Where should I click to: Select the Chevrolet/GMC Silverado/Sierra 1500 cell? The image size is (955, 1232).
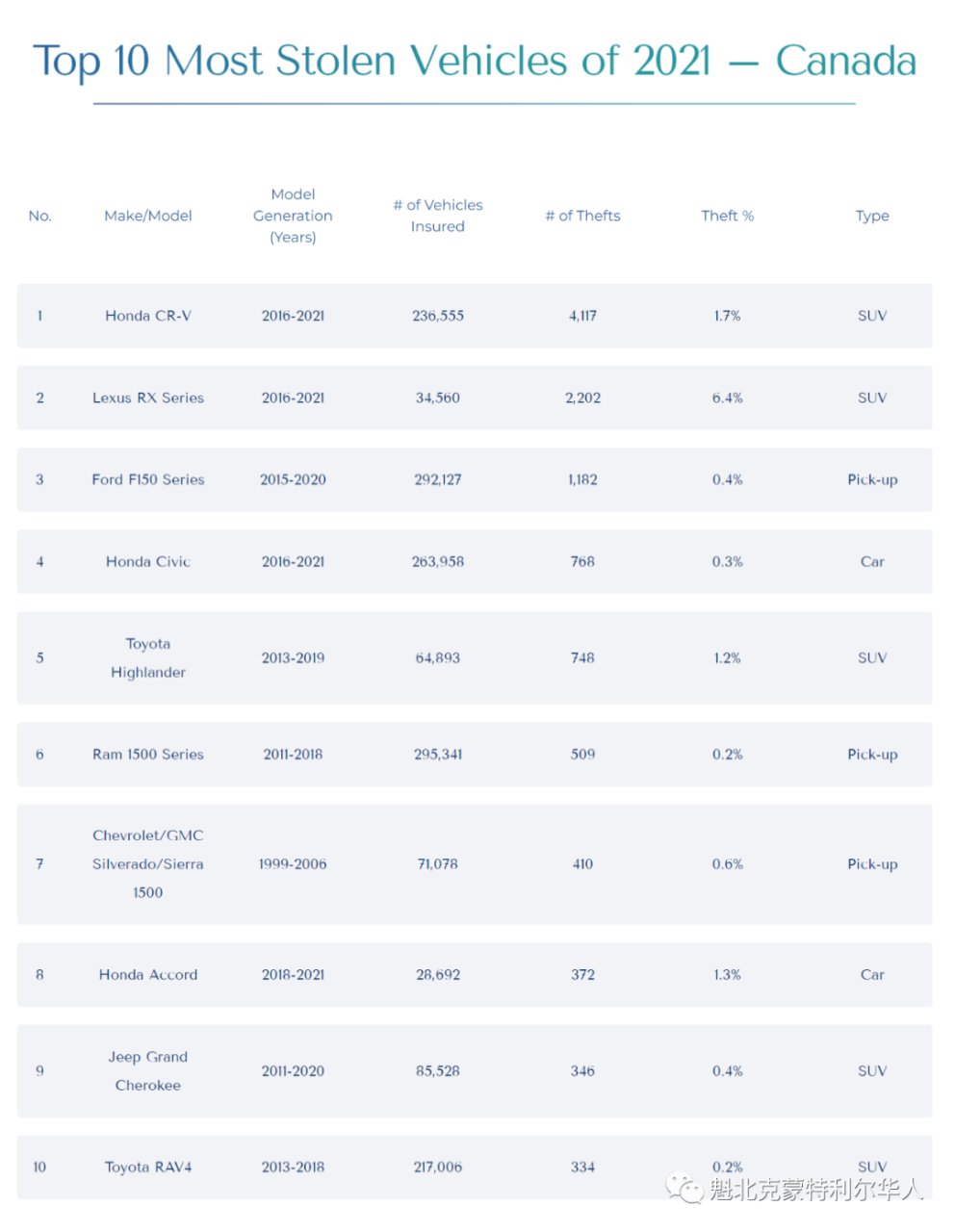(x=148, y=863)
